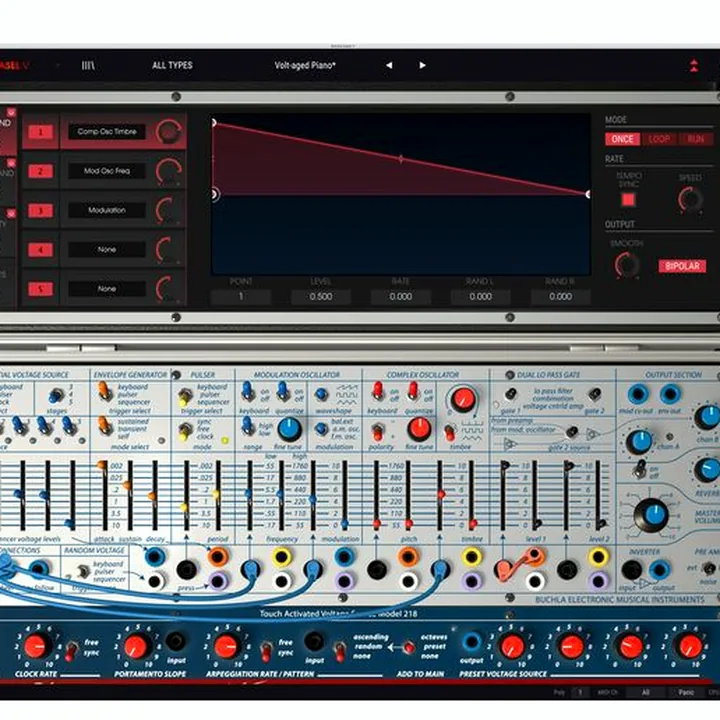Toggle the Tempo Sync red button
The height and width of the screenshot is (720, 720).
coord(628,200)
